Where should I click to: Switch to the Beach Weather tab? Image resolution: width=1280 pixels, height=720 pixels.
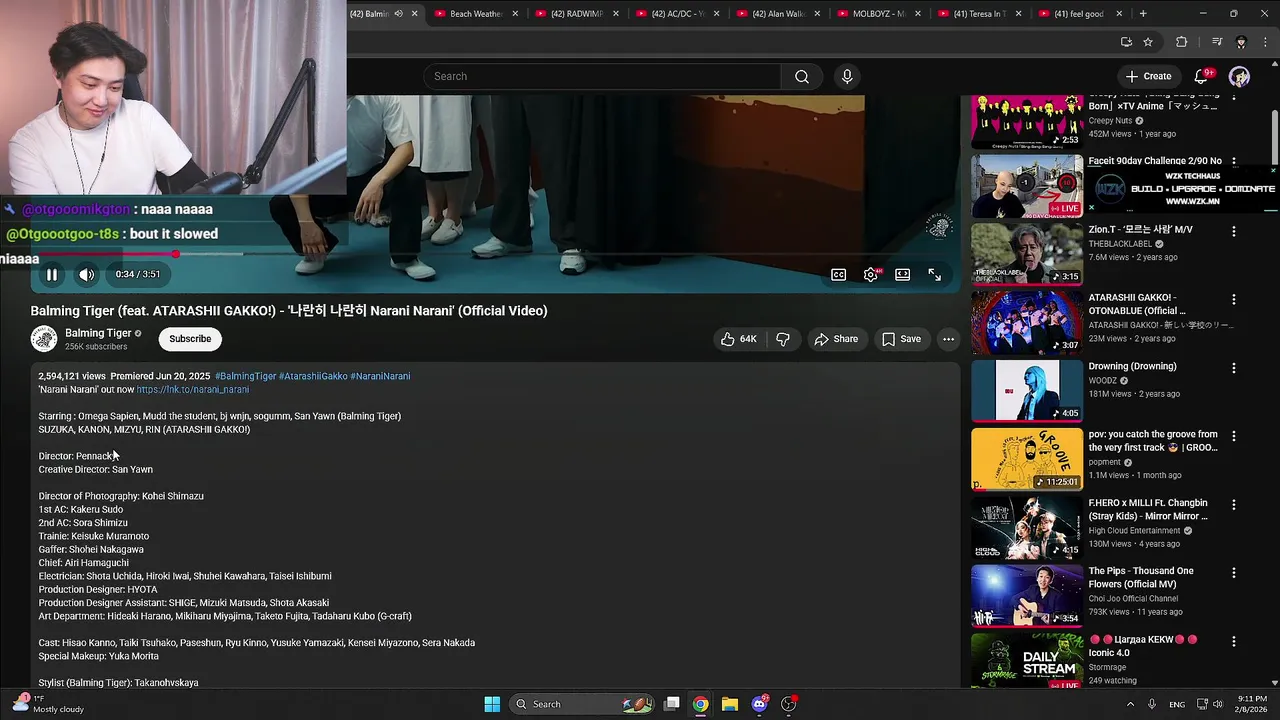[476, 14]
